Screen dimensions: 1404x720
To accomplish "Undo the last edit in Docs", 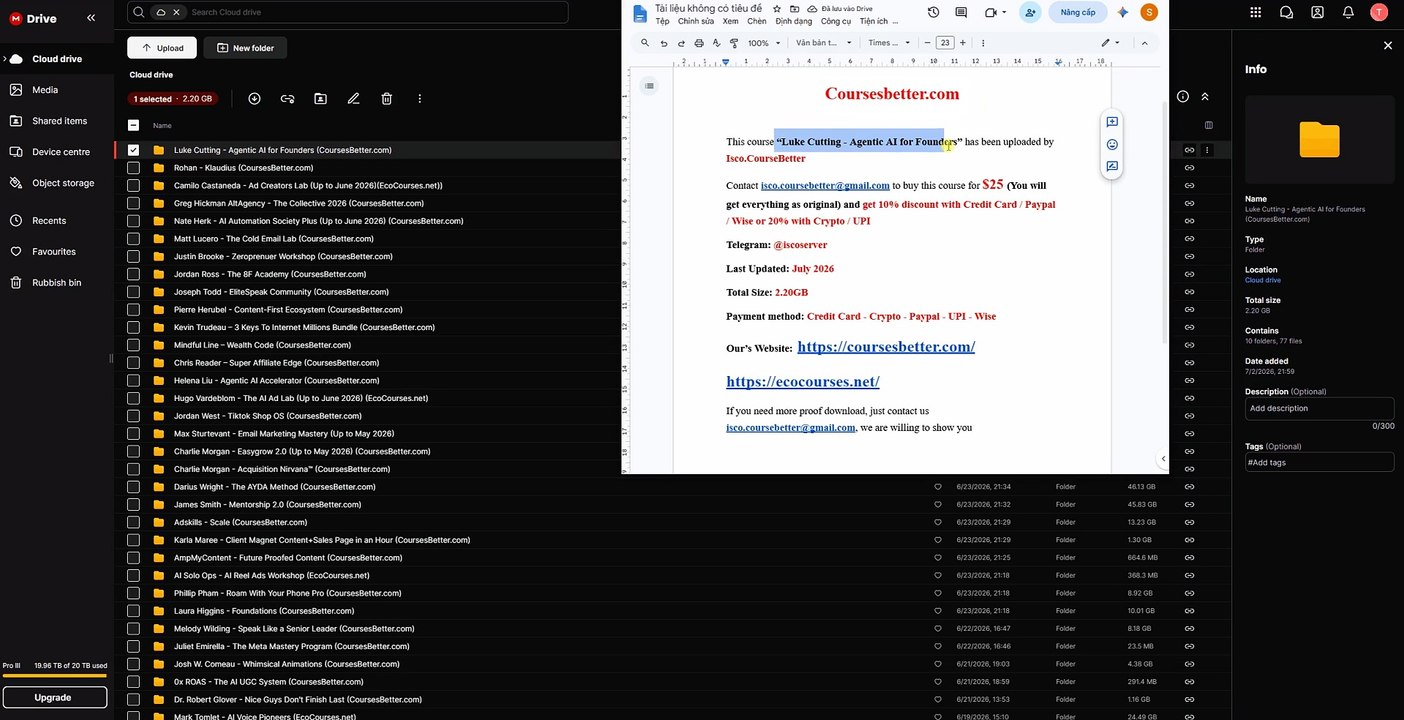I will (664, 43).
